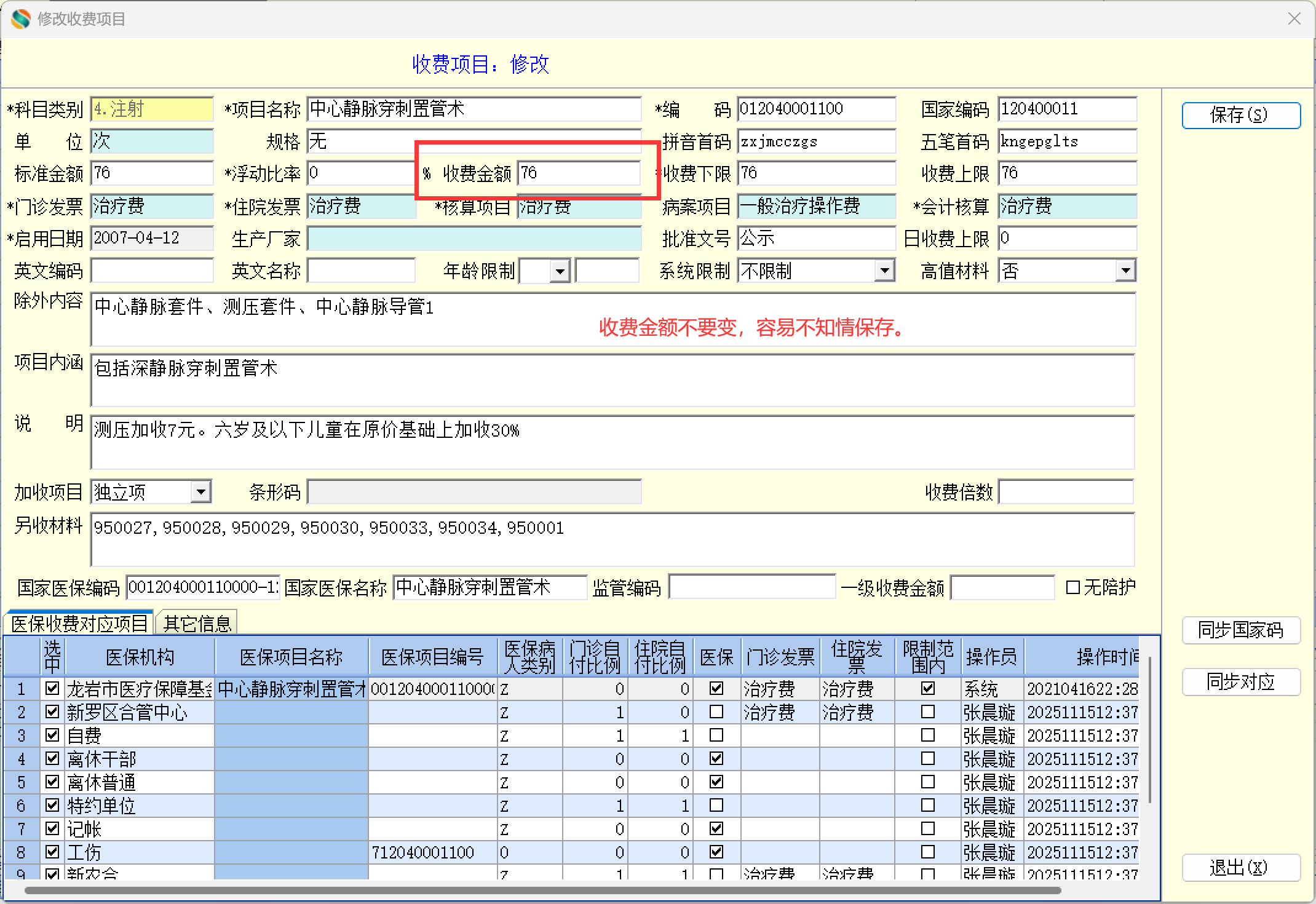Screen dimensions: 1316x904
Task: Click the 项目名称 text field
Action: tap(474, 109)
